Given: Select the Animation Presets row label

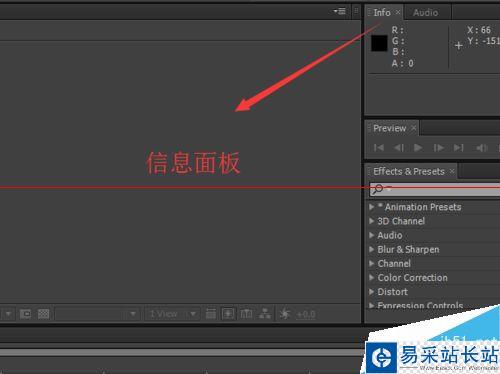Looking at the screenshot, I should [x=420, y=207].
